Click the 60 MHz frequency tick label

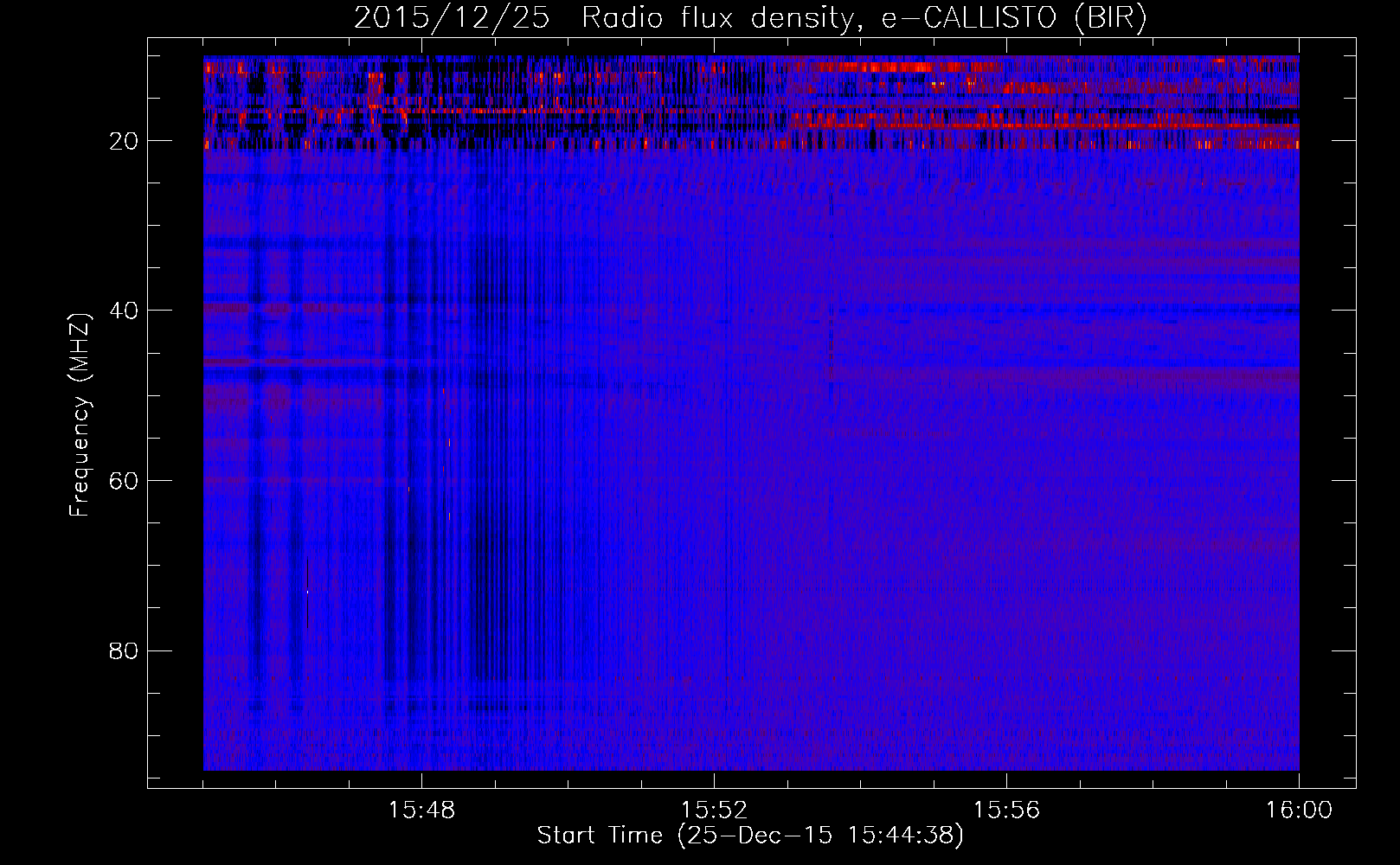pos(124,481)
